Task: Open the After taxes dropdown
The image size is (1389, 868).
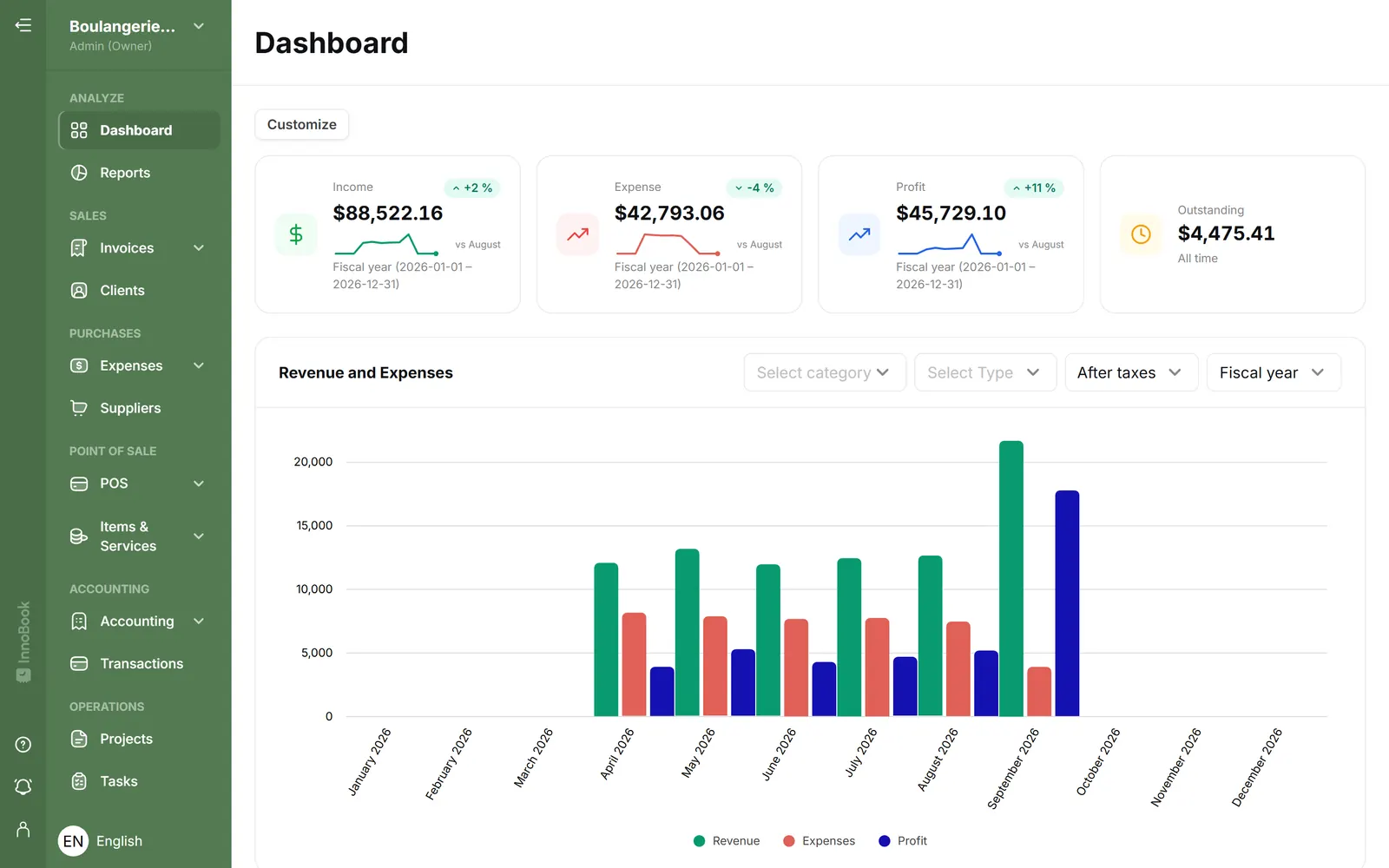Action: pyautogui.click(x=1131, y=372)
